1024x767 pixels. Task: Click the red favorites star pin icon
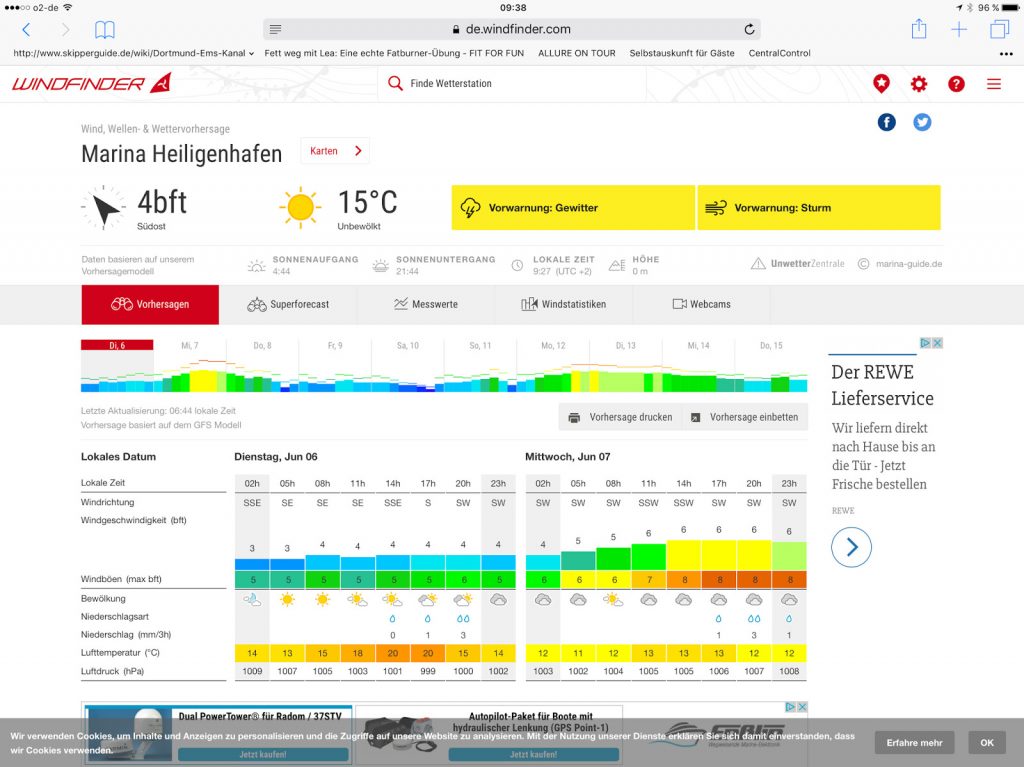881,84
